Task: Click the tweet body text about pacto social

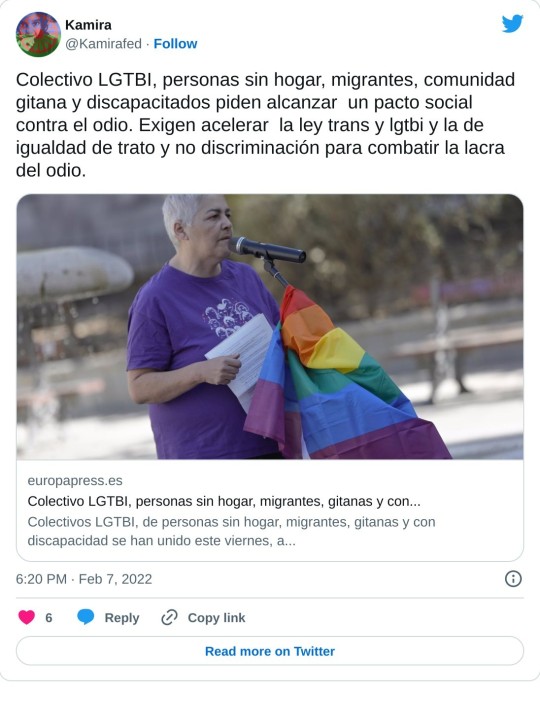Action: (x=266, y=125)
